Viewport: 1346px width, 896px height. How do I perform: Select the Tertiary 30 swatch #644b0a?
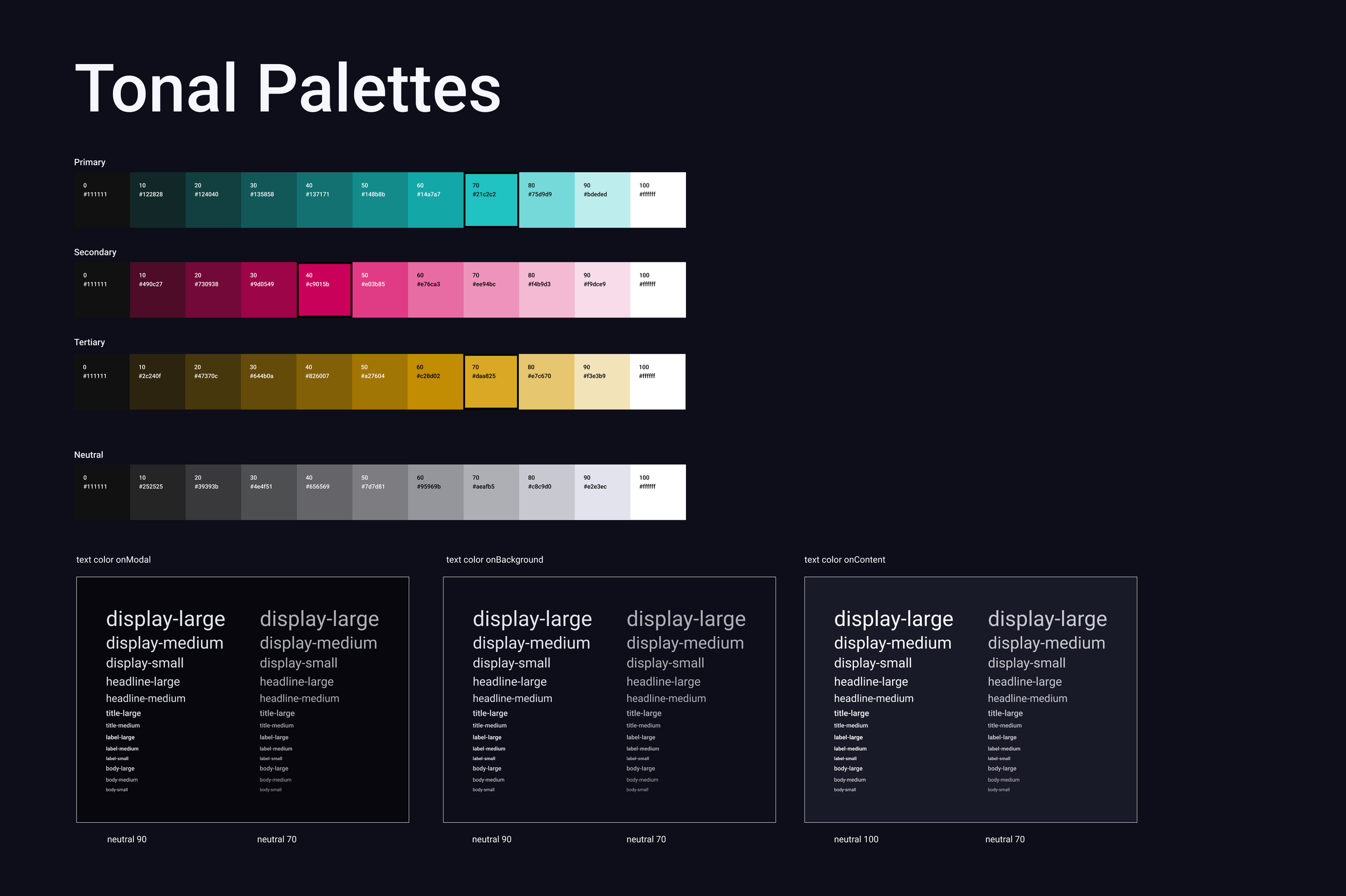point(268,381)
